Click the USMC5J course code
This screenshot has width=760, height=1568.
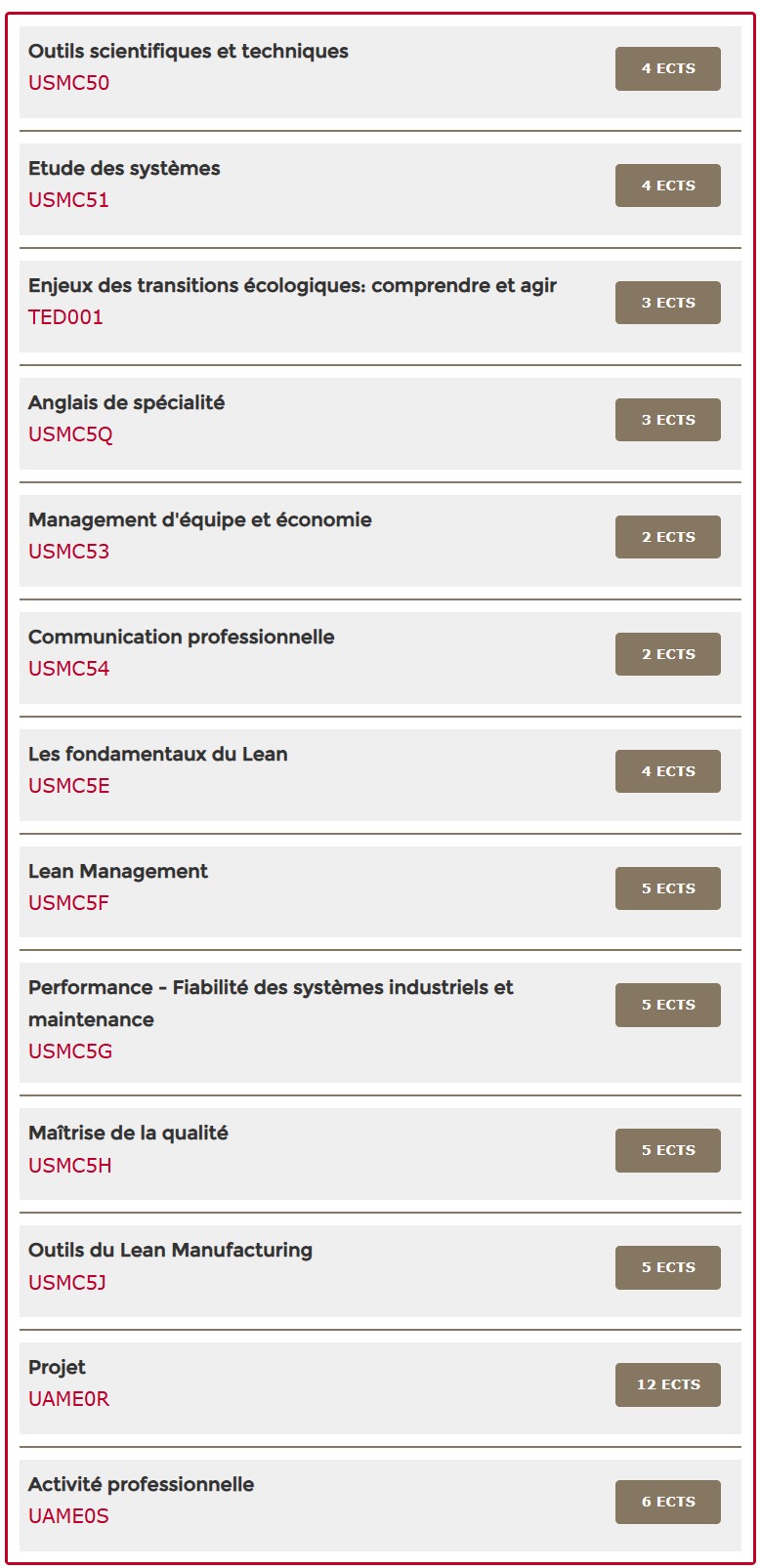coord(66,1283)
